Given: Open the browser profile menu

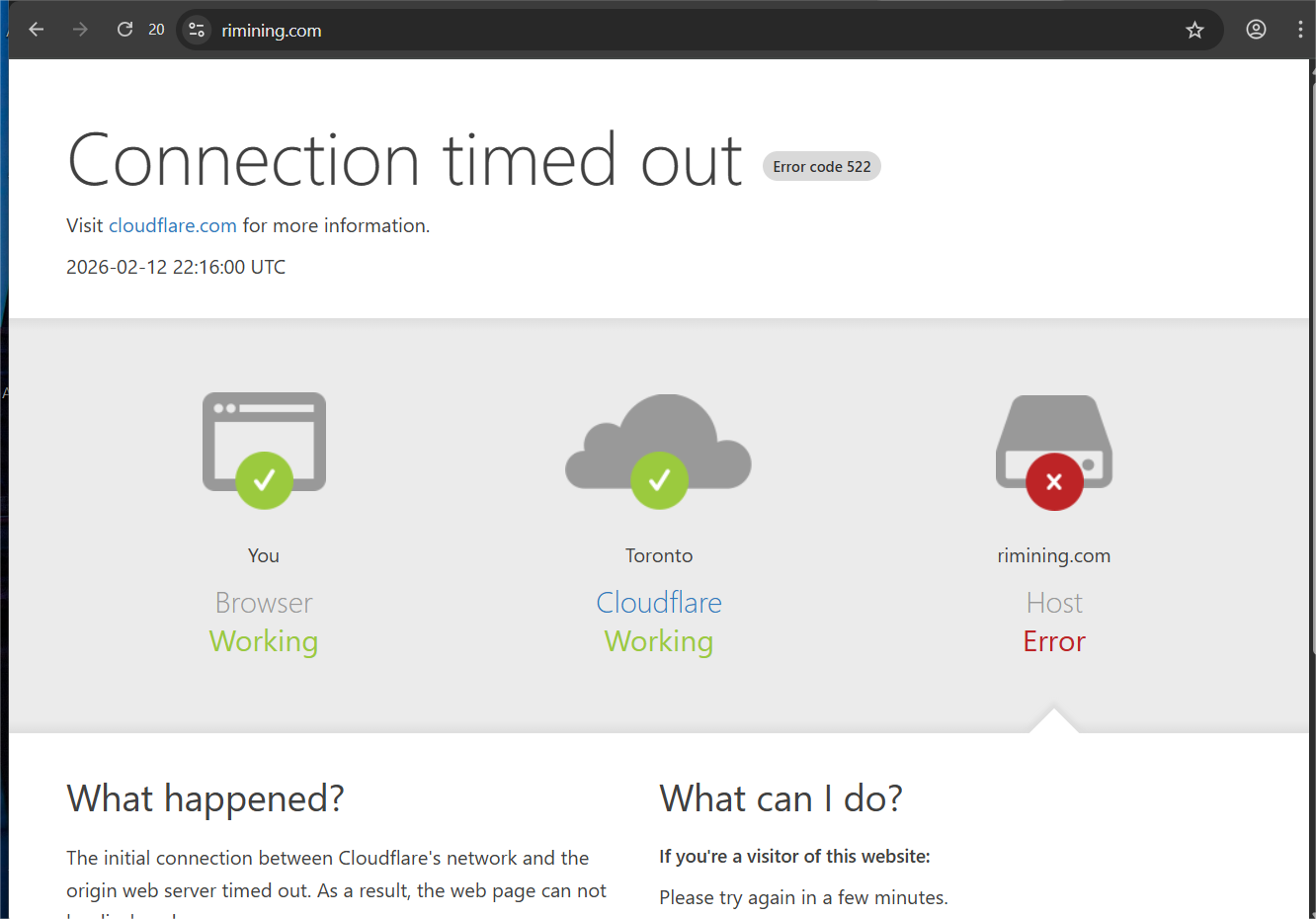Looking at the screenshot, I should pyautogui.click(x=1256, y=30).
